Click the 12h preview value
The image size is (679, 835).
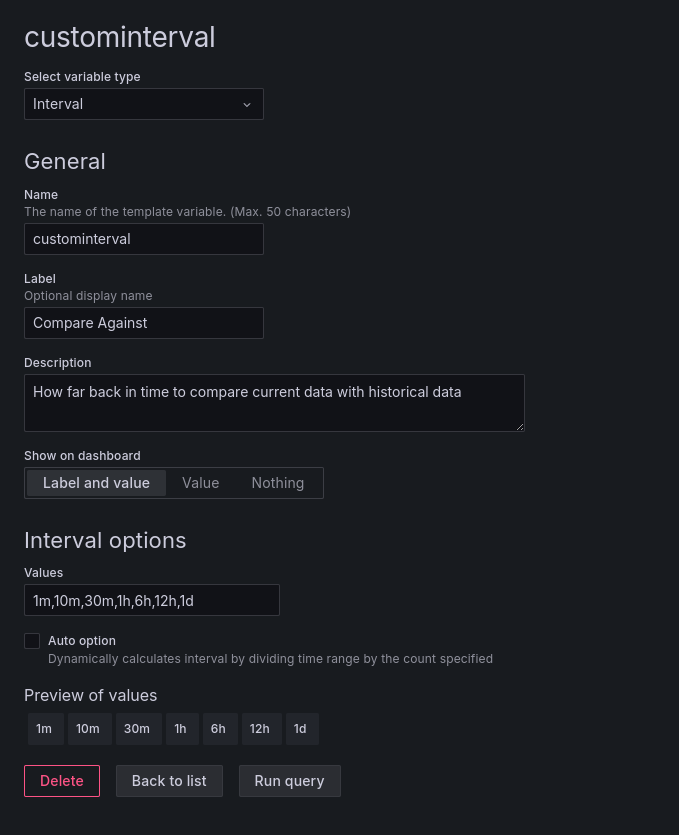(x=261, y=729)
